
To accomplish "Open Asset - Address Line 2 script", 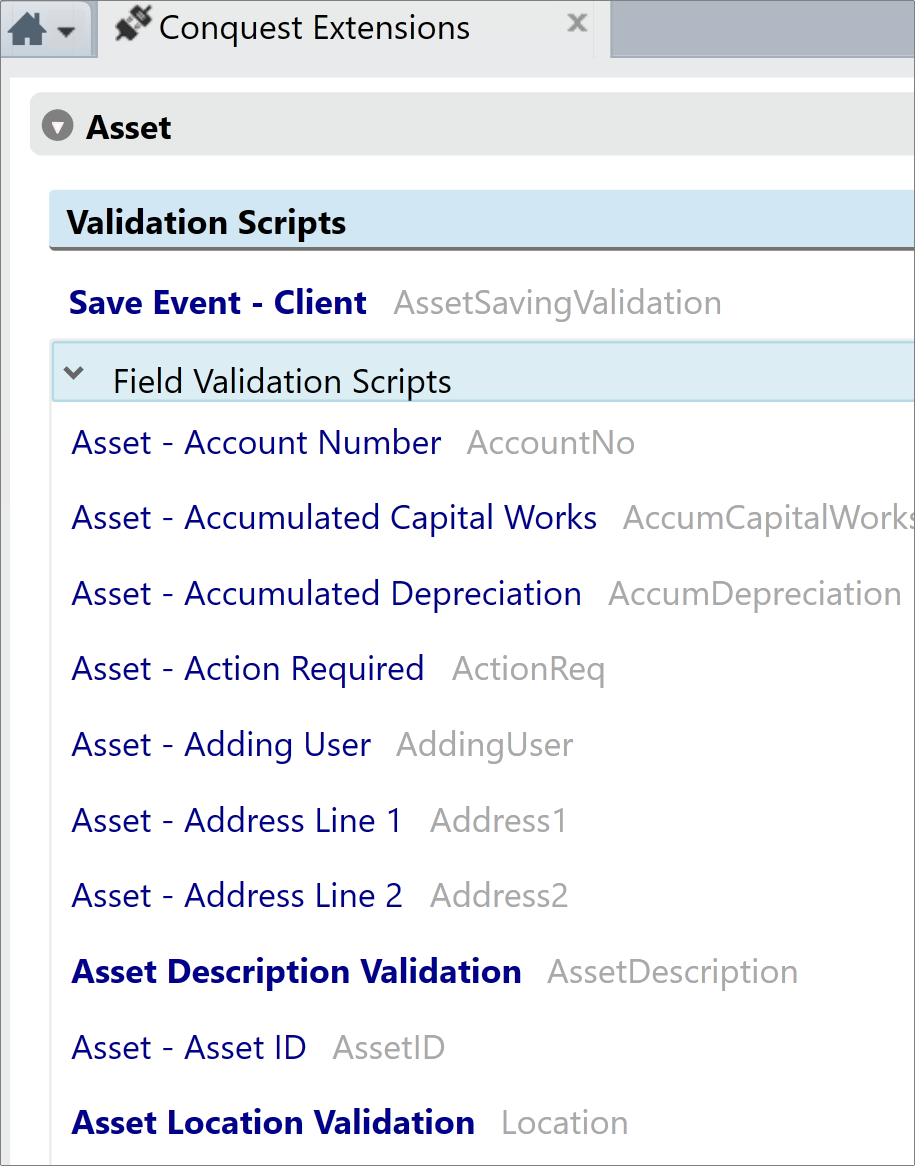I will pyautogui.click(x=237, y=895).
